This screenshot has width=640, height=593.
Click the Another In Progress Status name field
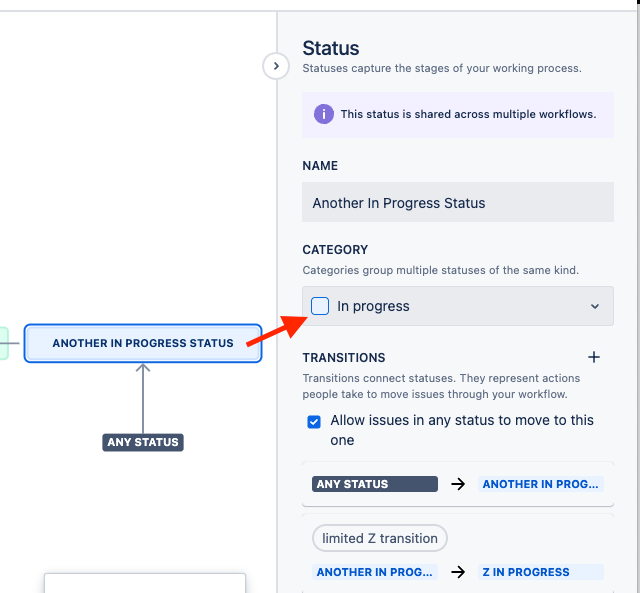click(x=458, y=202)
